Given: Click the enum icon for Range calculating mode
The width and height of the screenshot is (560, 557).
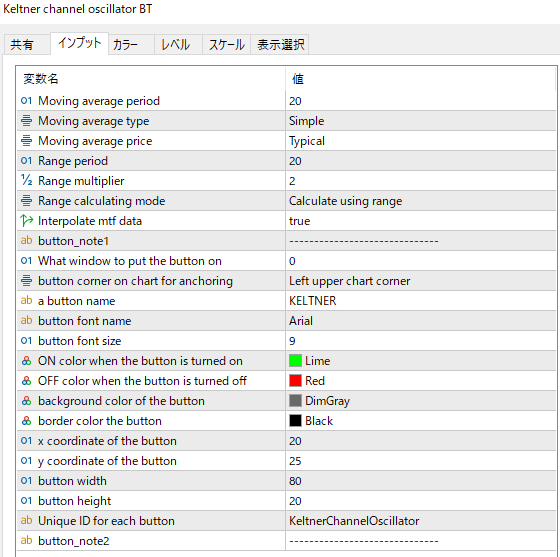Looking at the screenshot, I should (26, 201).
